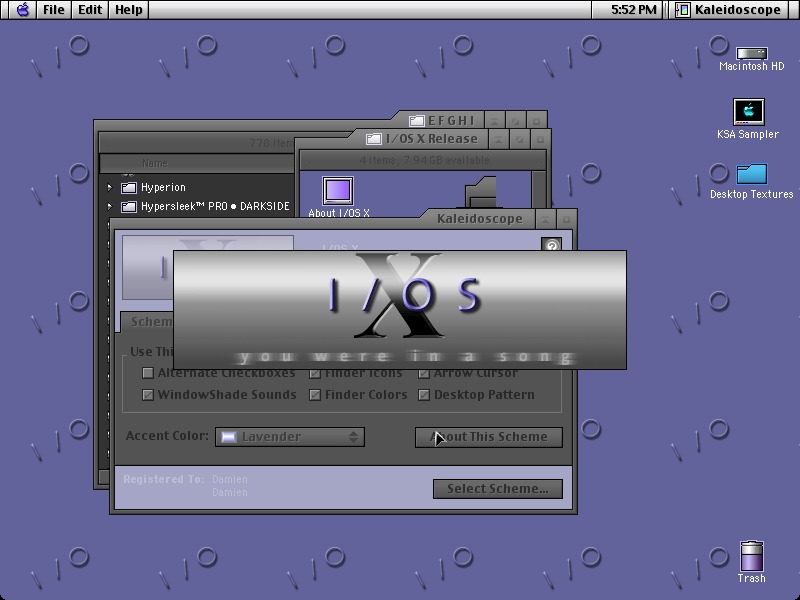Click the I/OS X Release window title
Image resolution: width=800 pixels, height=600 pixels.
[432, 139]
